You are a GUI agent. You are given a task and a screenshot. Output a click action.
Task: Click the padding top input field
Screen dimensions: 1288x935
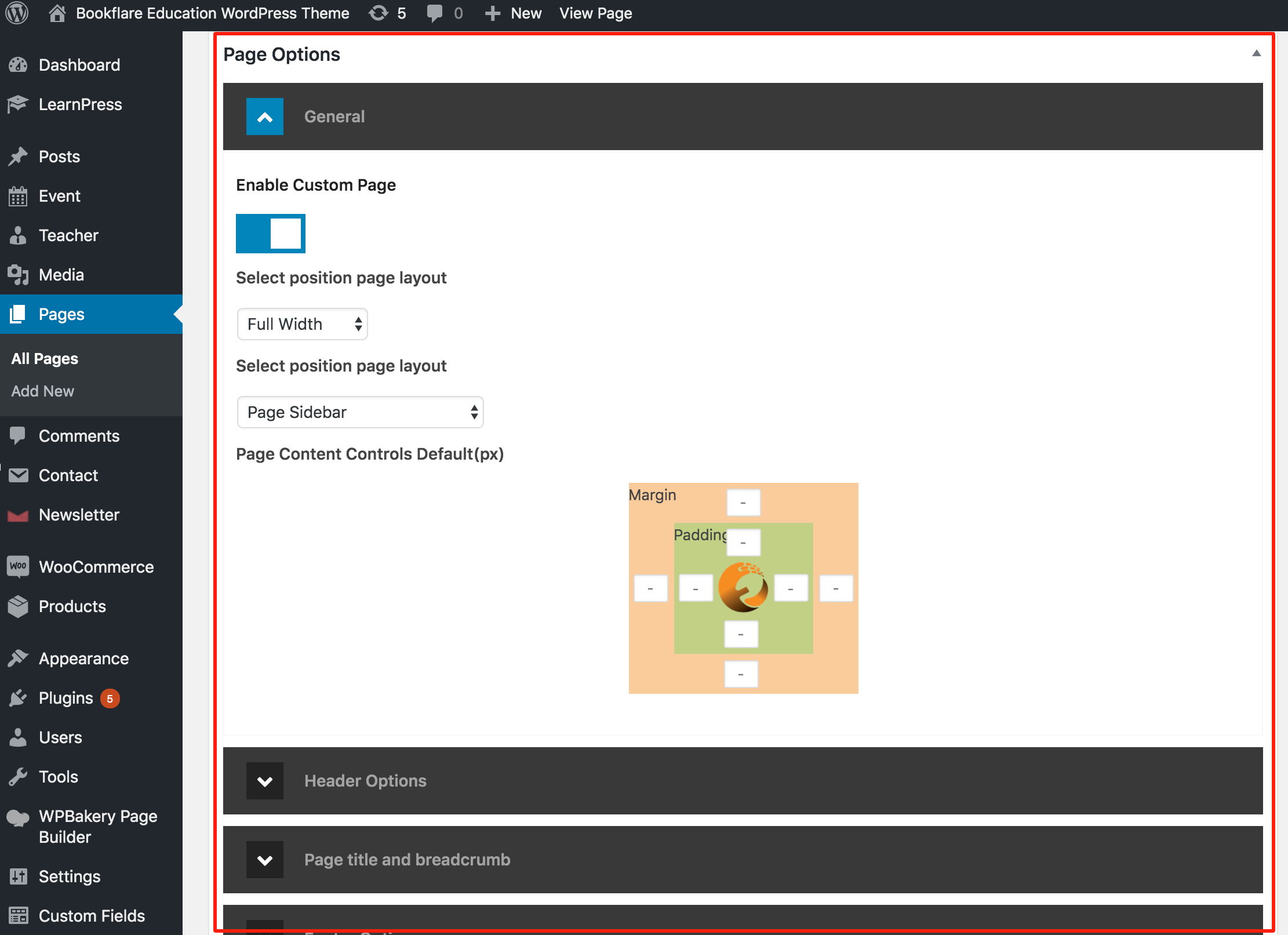click(743, 543)
